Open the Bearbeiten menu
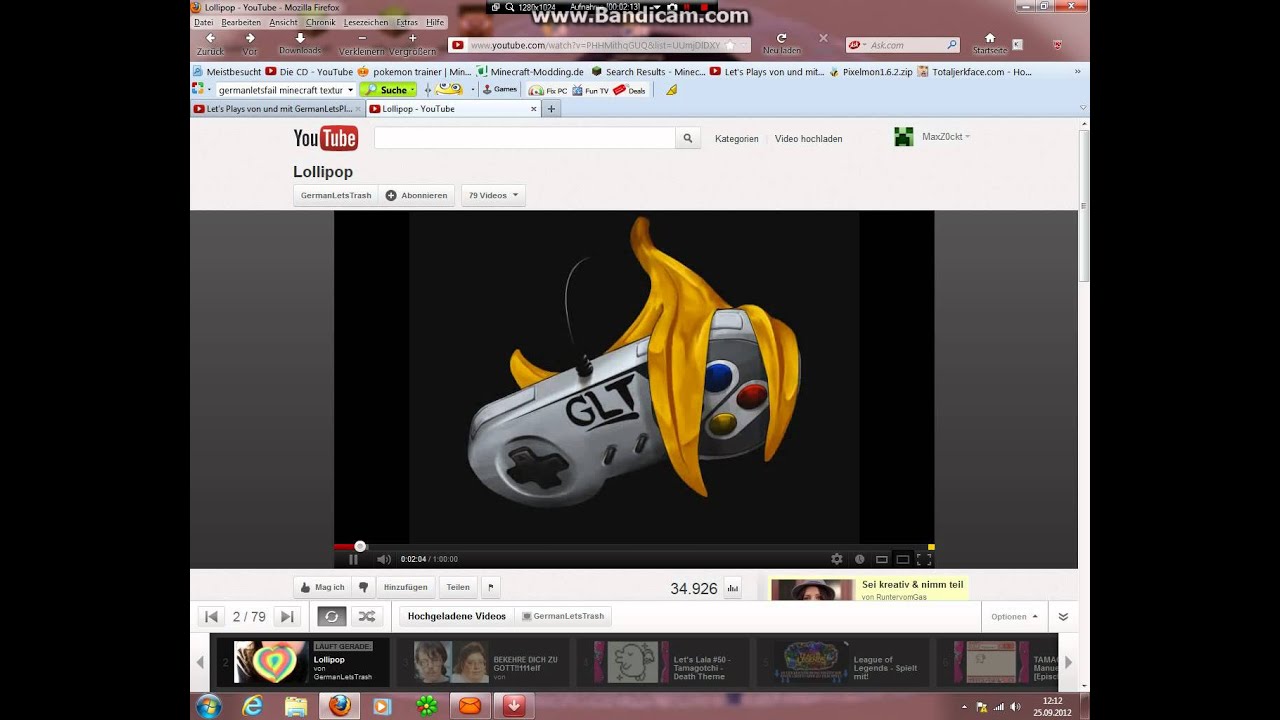The image size is (1280, 720). [x=241, y=22]
